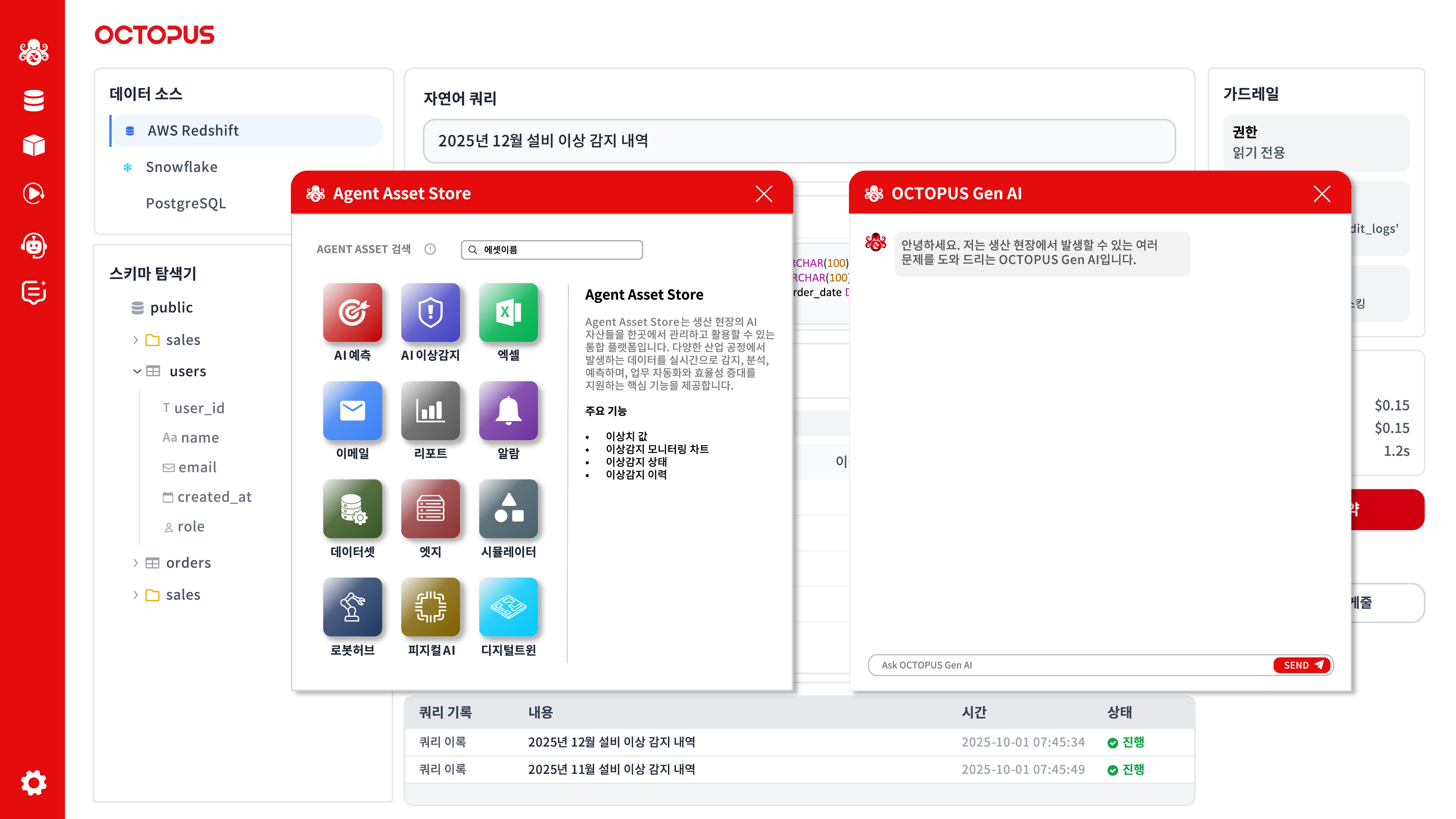Open the robot agent sidebar icon
Image resolution: width=1456 pixels, height=819 pixels.
33,245
